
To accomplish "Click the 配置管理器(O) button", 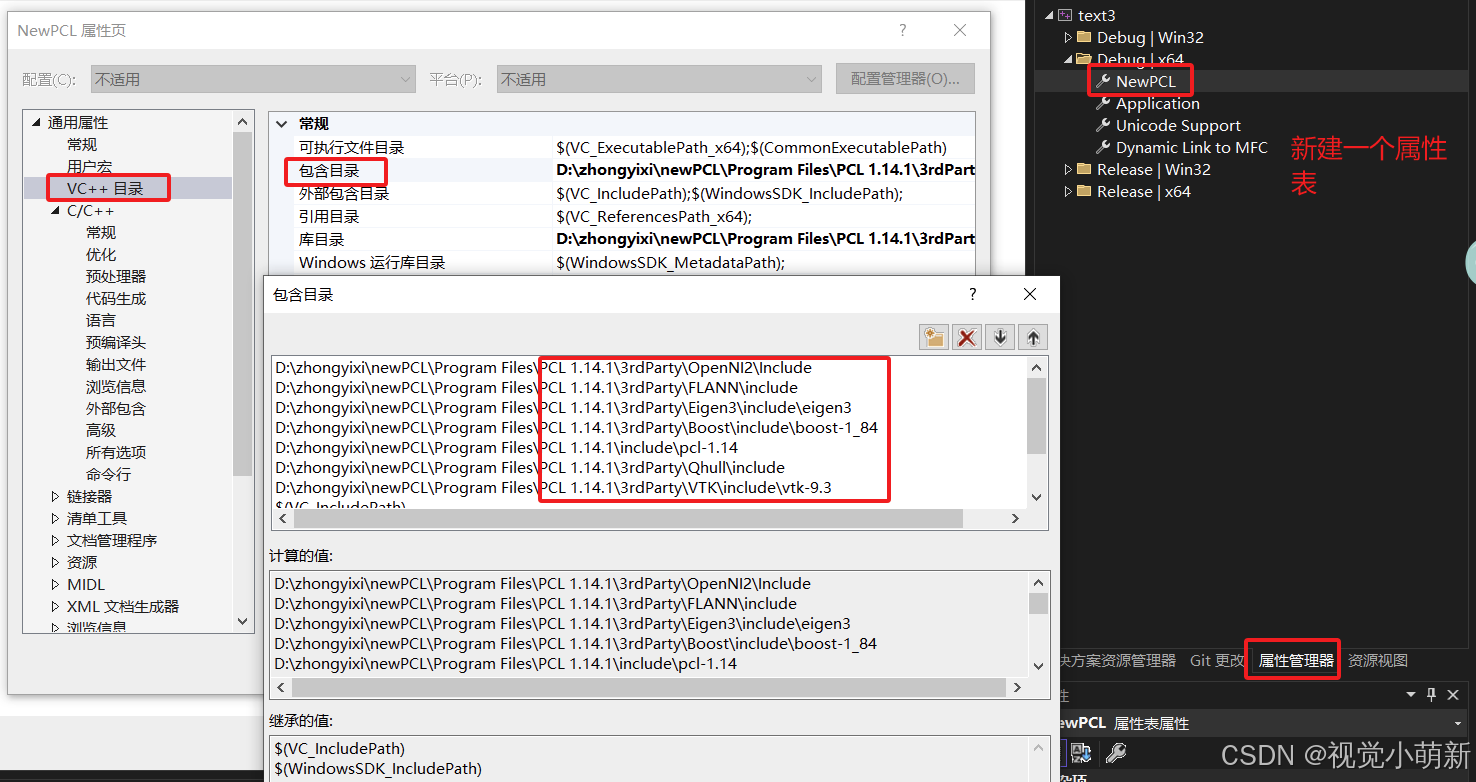I will pyautogui.click(x=905, y=78).
